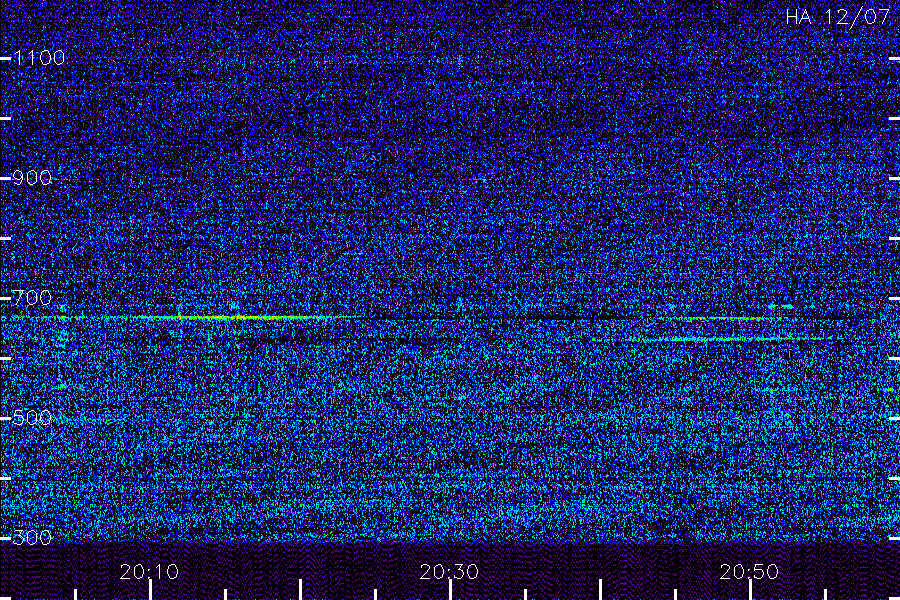This screenshot has width=900, height=600.
Task: Click the tall tick mark below 20:10
Action: click(x=150, y=590)
